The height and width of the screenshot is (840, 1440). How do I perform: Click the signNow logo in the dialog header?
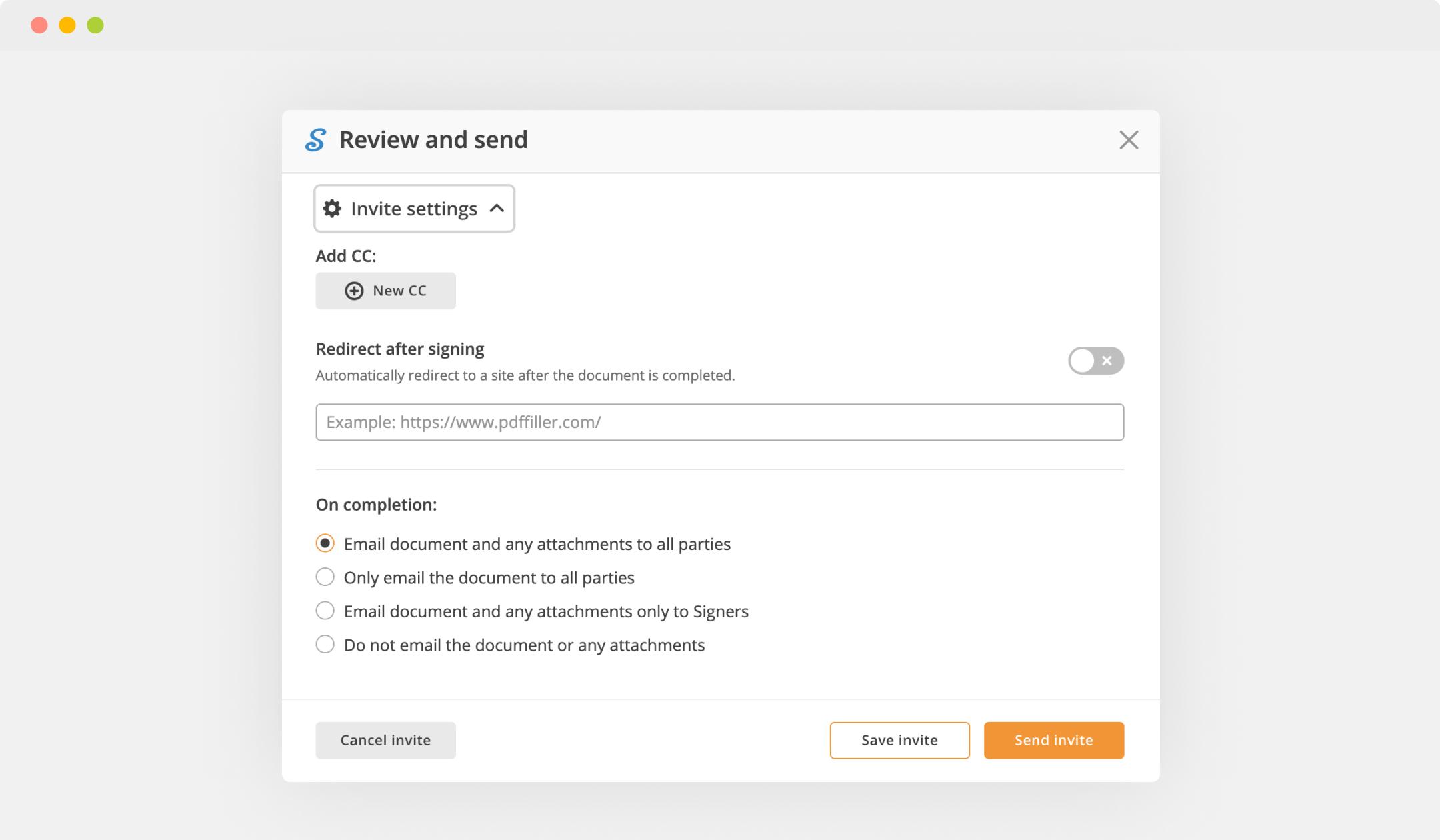pos(317,140)
